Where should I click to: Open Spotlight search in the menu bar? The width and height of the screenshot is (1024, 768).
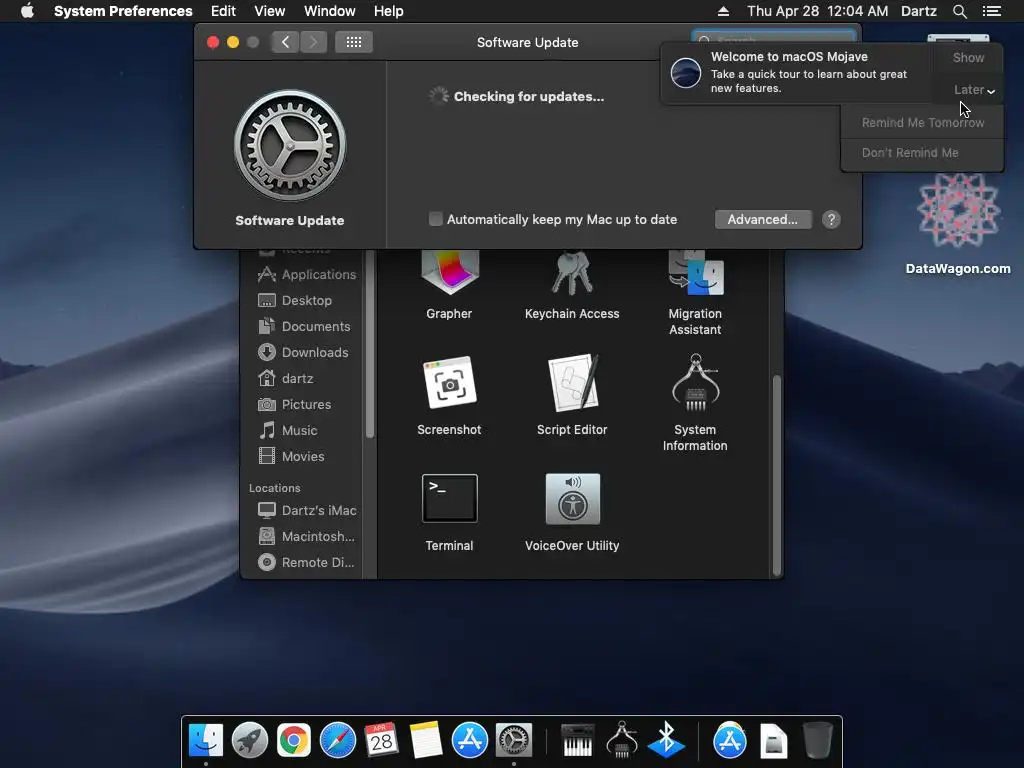pyautogui.click(x=959, y=11)
